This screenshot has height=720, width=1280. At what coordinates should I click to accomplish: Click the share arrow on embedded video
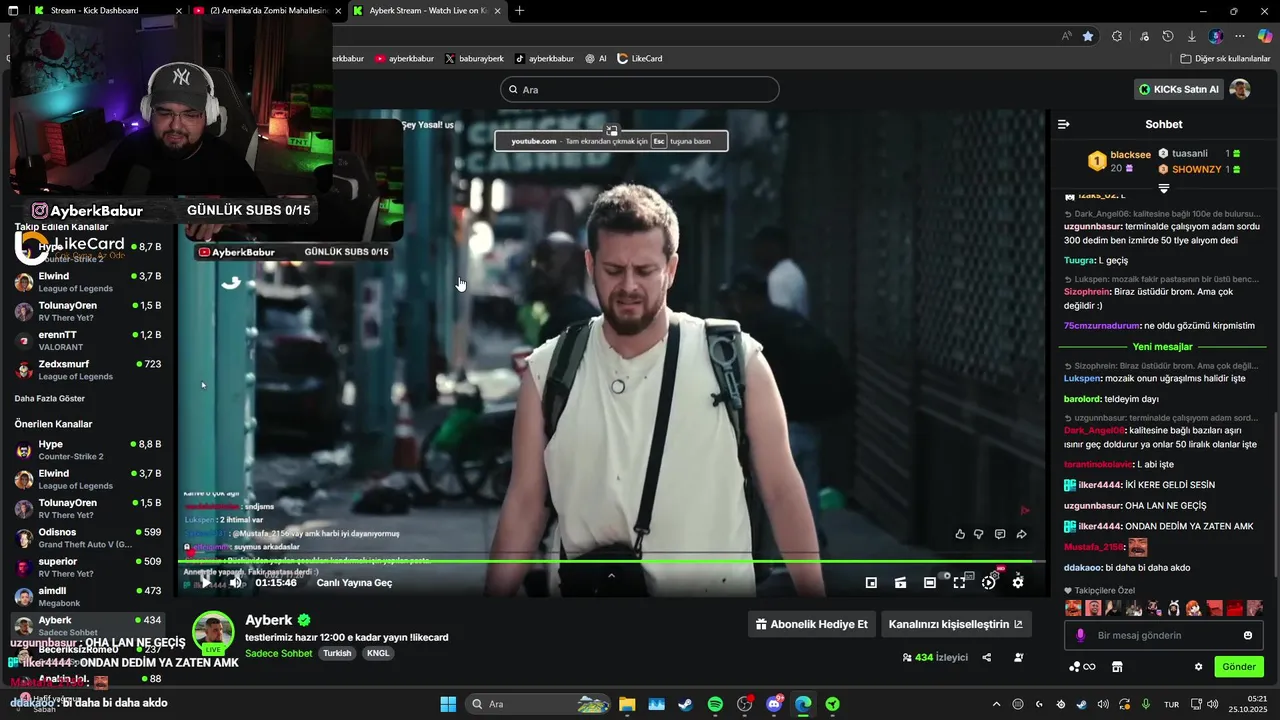1021,534
